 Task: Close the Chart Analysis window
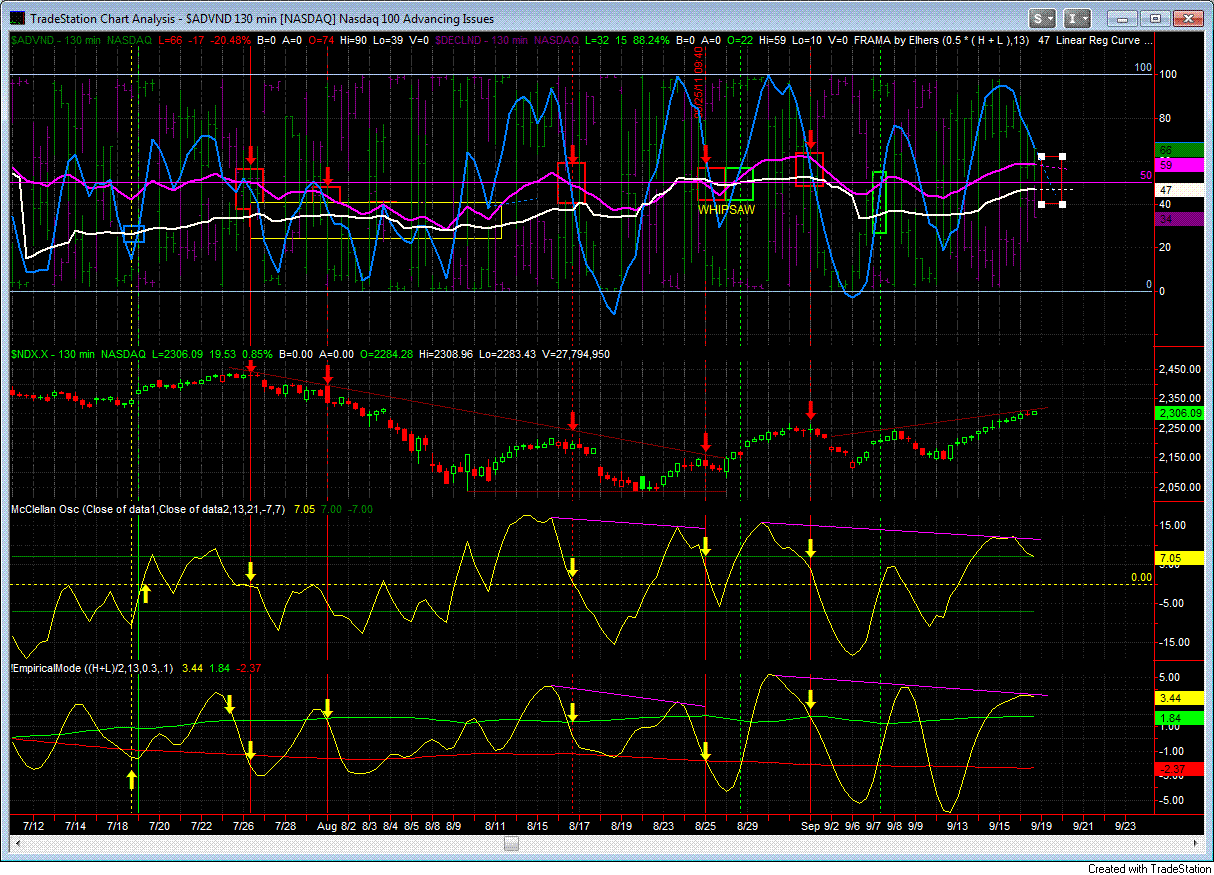(x=1186, y=18)
